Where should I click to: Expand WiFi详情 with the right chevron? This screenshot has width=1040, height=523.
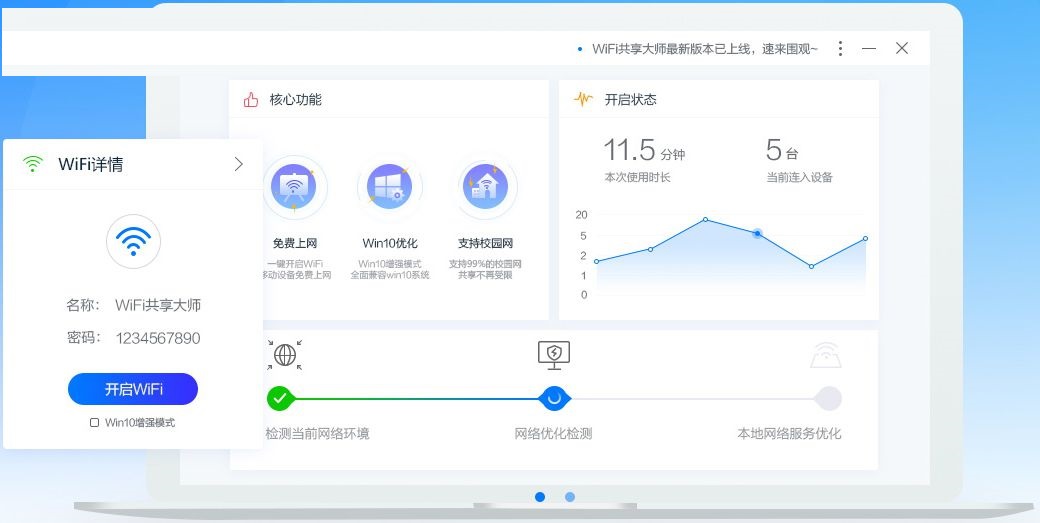coord(239,164)
